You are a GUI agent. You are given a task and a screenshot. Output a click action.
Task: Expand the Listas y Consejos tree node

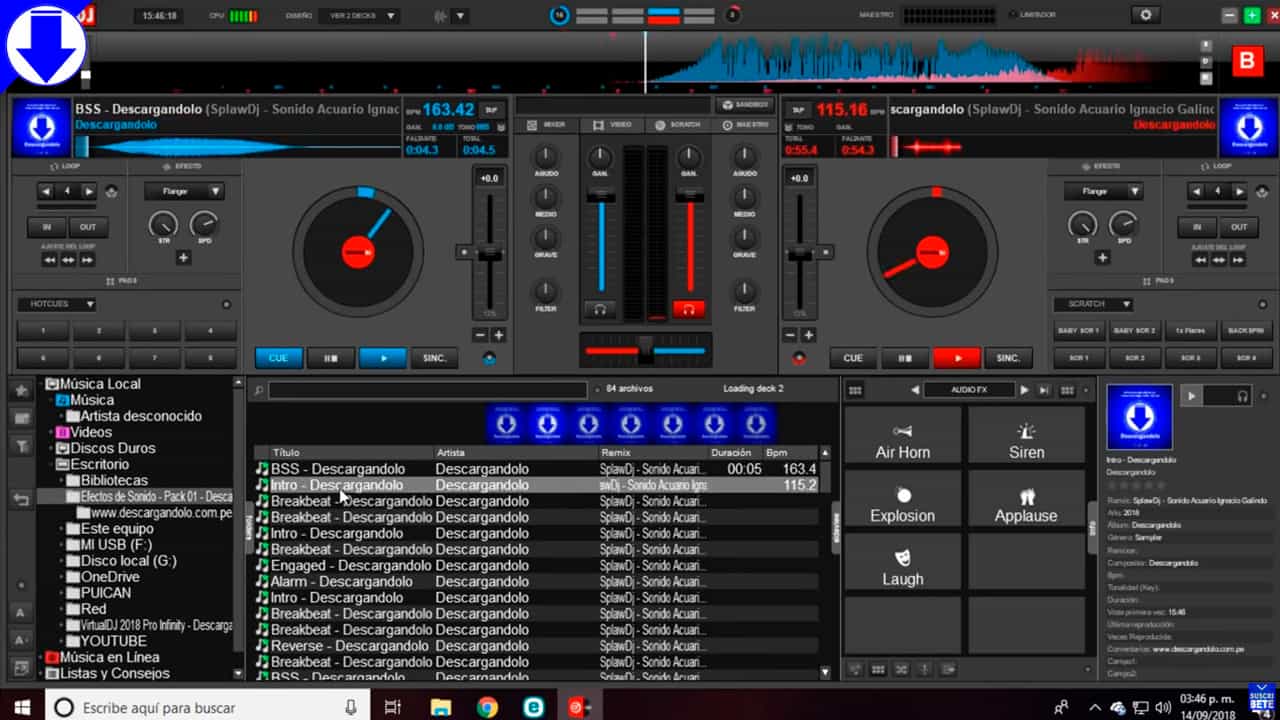coord(41,674)
